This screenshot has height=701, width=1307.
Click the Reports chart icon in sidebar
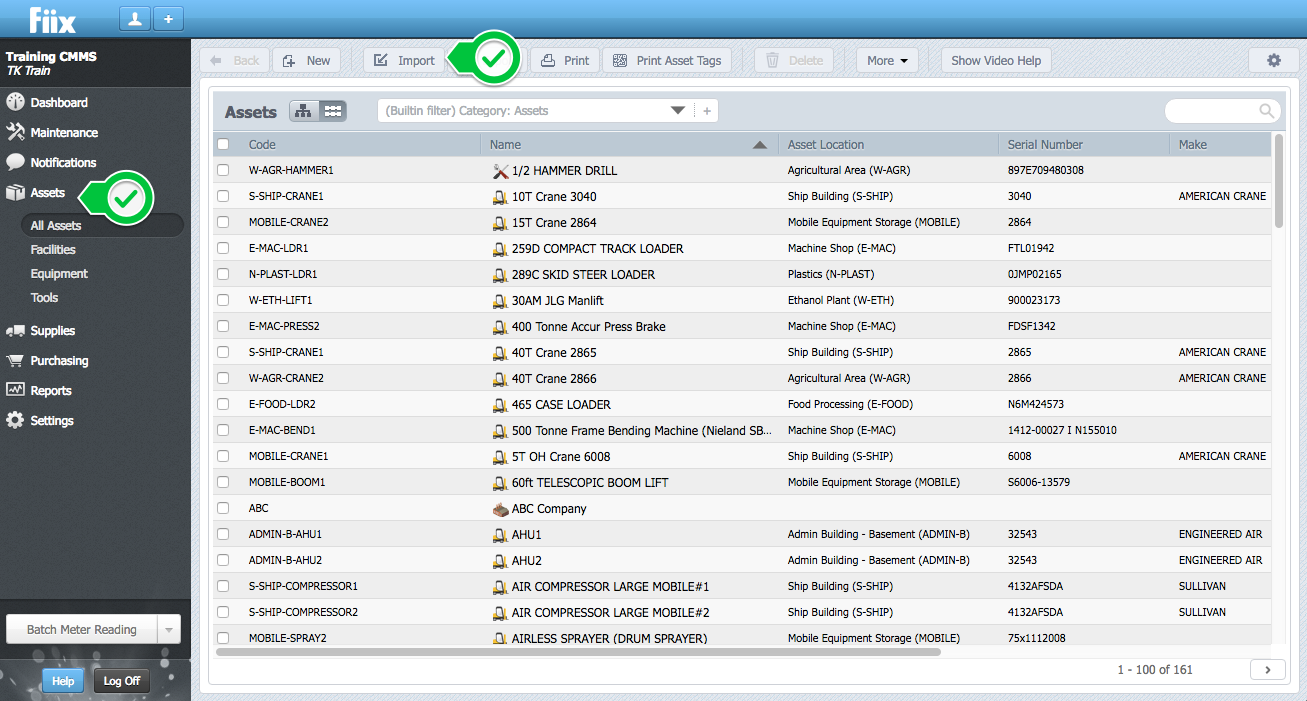[x=15, y=390]
